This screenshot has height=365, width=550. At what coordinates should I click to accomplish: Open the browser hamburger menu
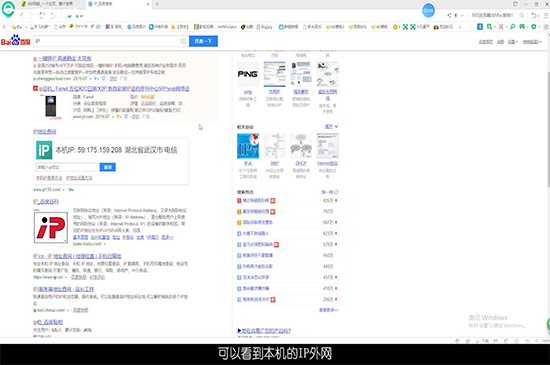(546, 15)
